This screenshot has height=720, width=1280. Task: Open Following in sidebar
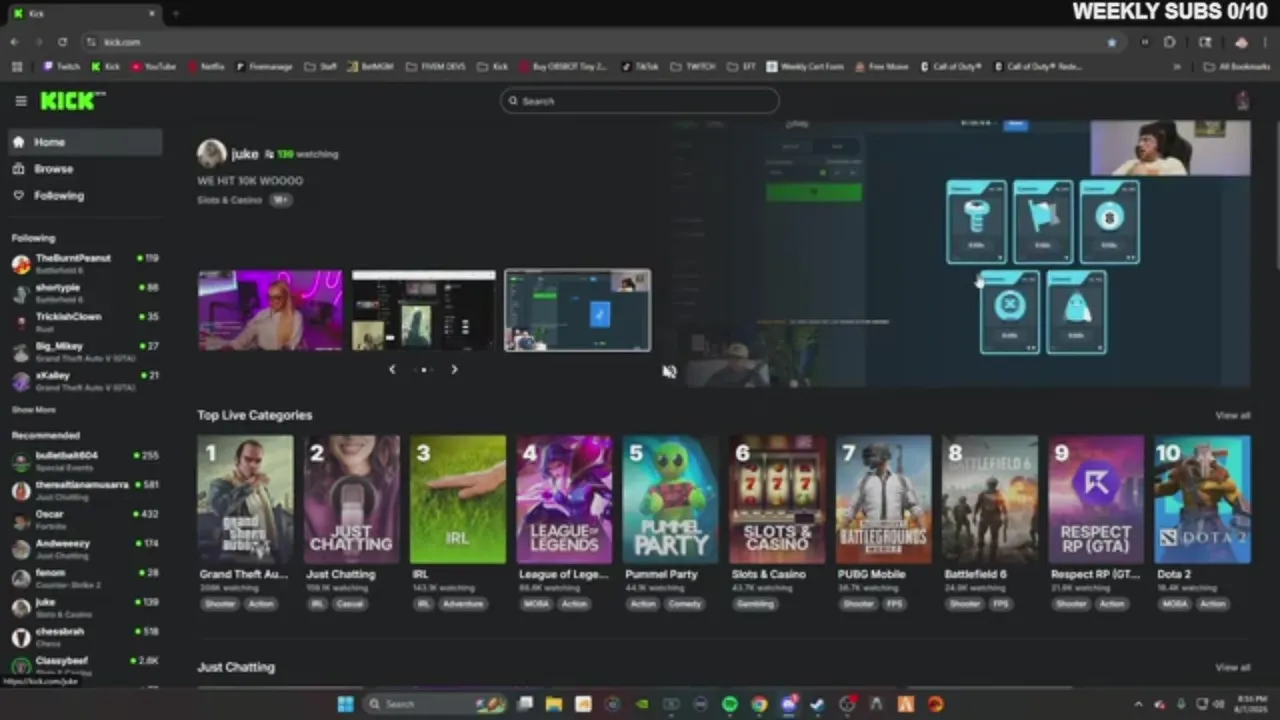(x=84, y=196)
